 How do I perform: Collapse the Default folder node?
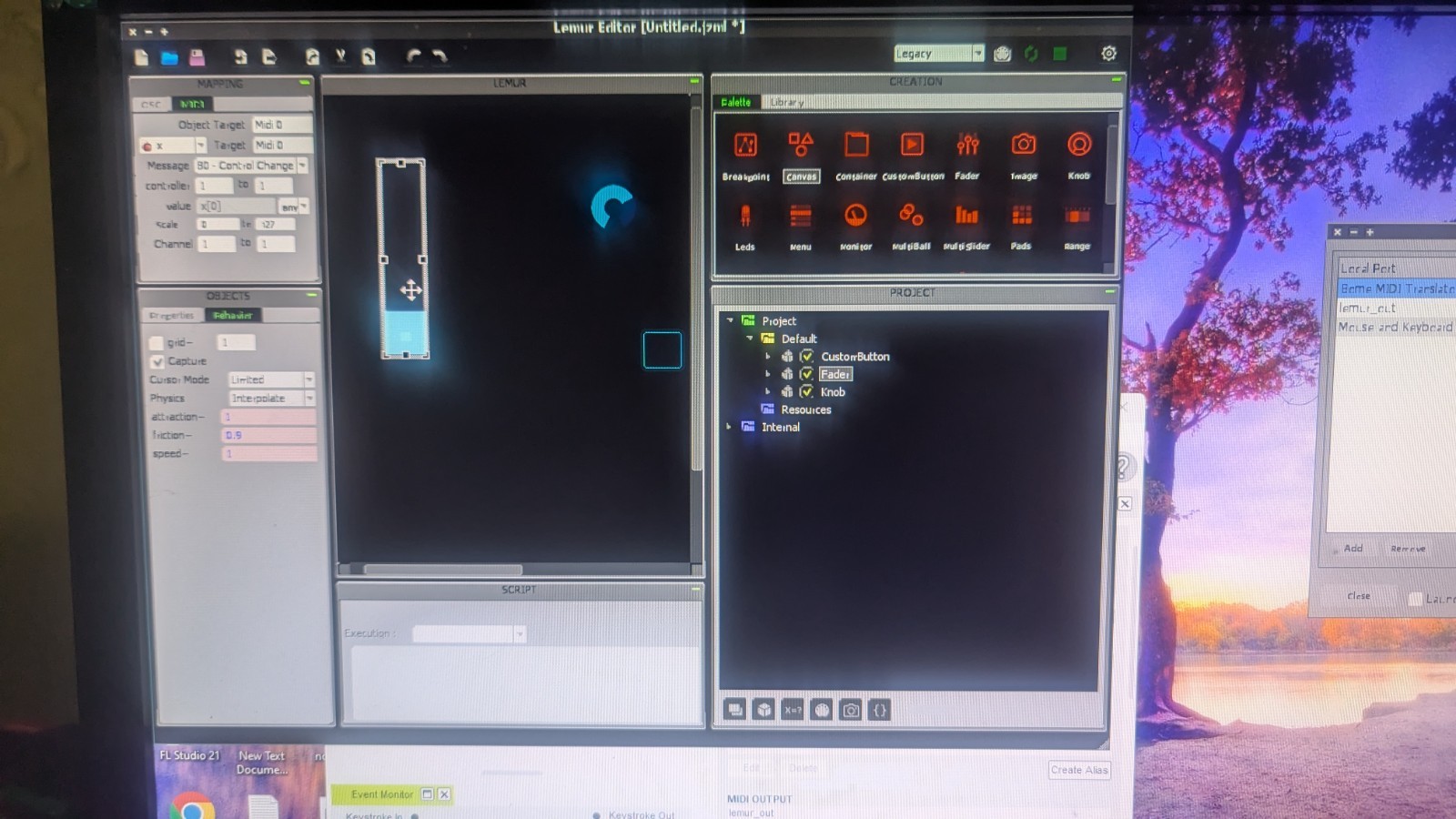[x=749, y=339]
